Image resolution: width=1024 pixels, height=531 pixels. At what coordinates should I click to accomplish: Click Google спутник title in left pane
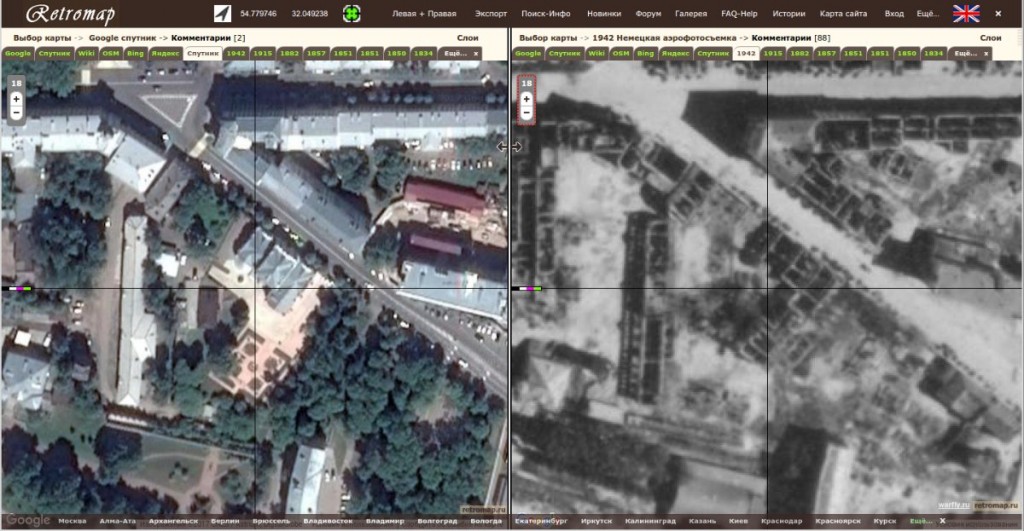(122, 38)
